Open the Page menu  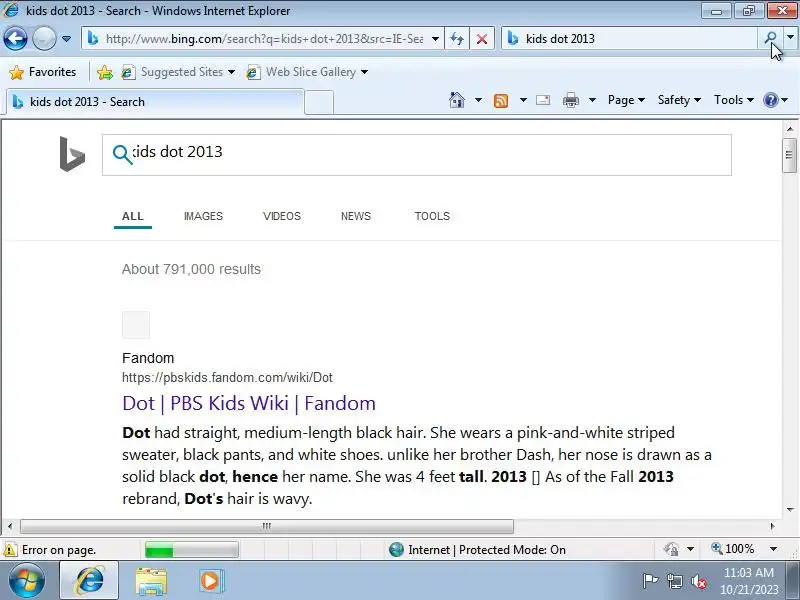[626, 100]
